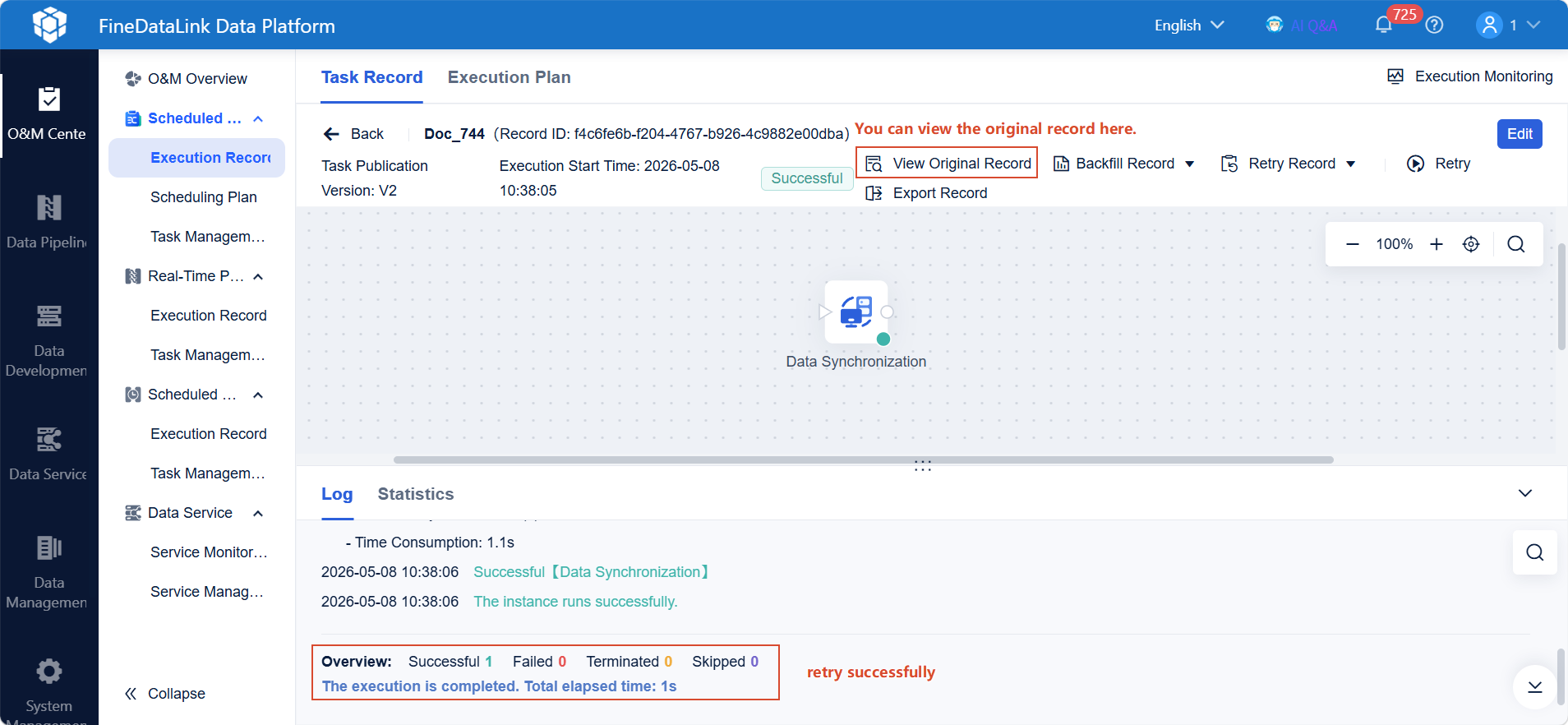Collapse the Data Service sidebar group
The image size is (1568, 725).
[x=258, y=513]
